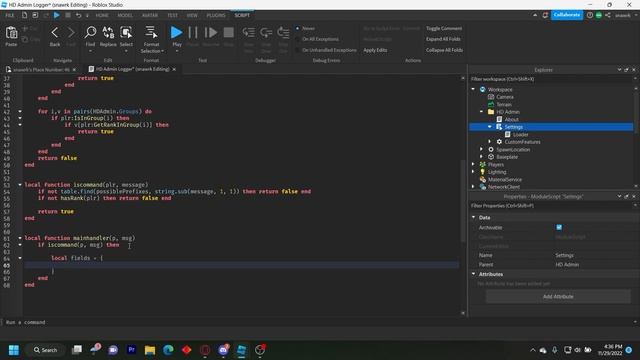Click the share icon next to username
640x360 pixels.
click(x=608, y=15)
